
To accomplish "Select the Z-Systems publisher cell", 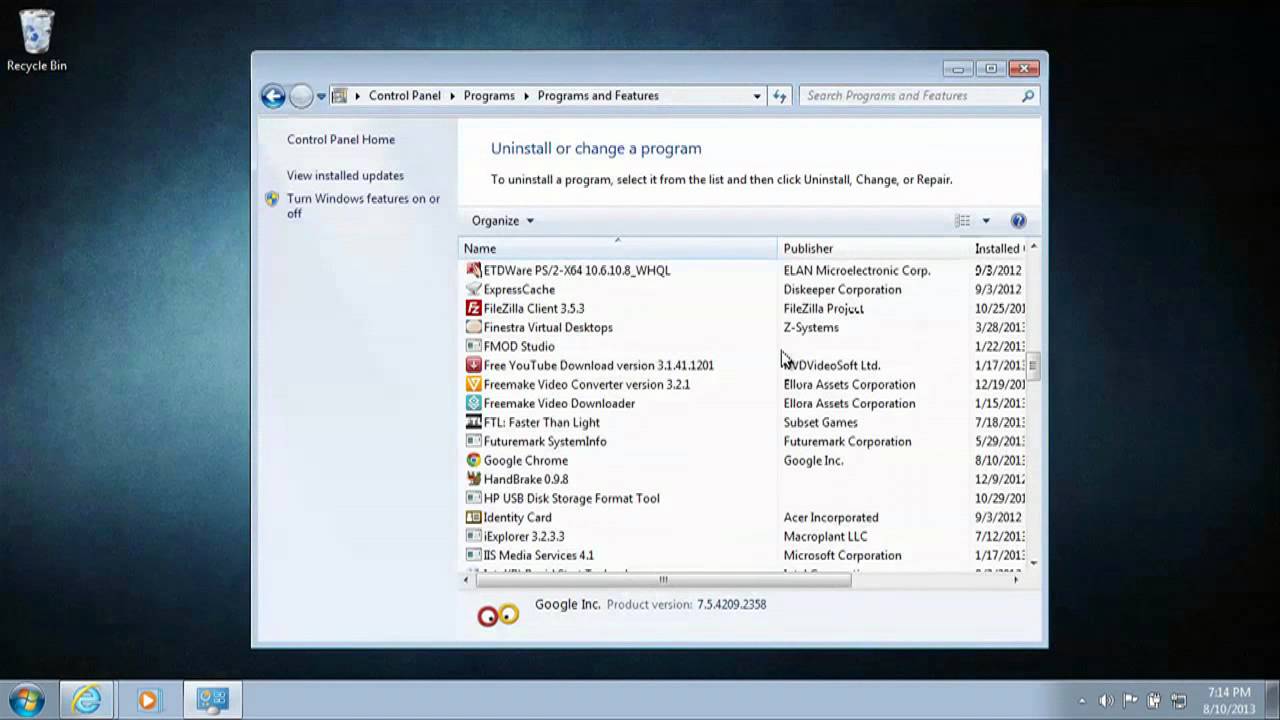I will (811, 327).
